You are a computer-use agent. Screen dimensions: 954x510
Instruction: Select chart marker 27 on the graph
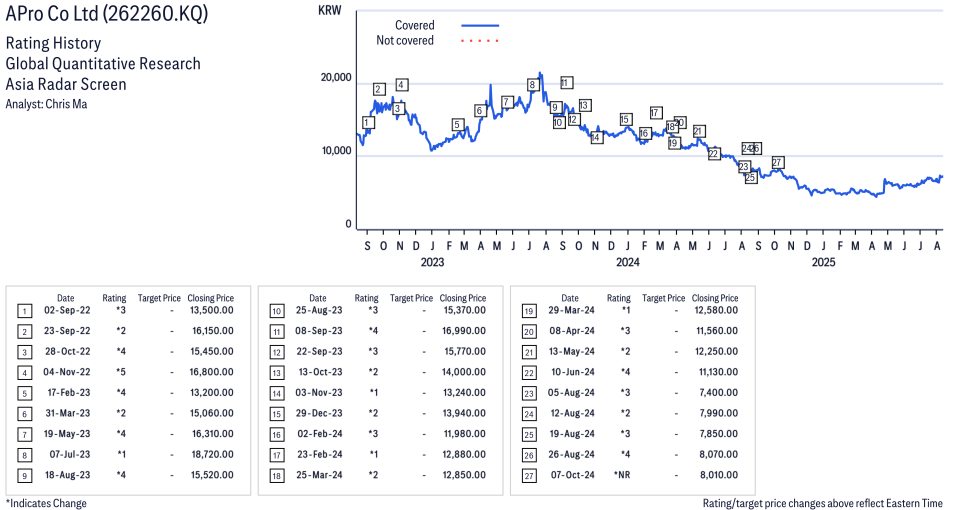778,163
